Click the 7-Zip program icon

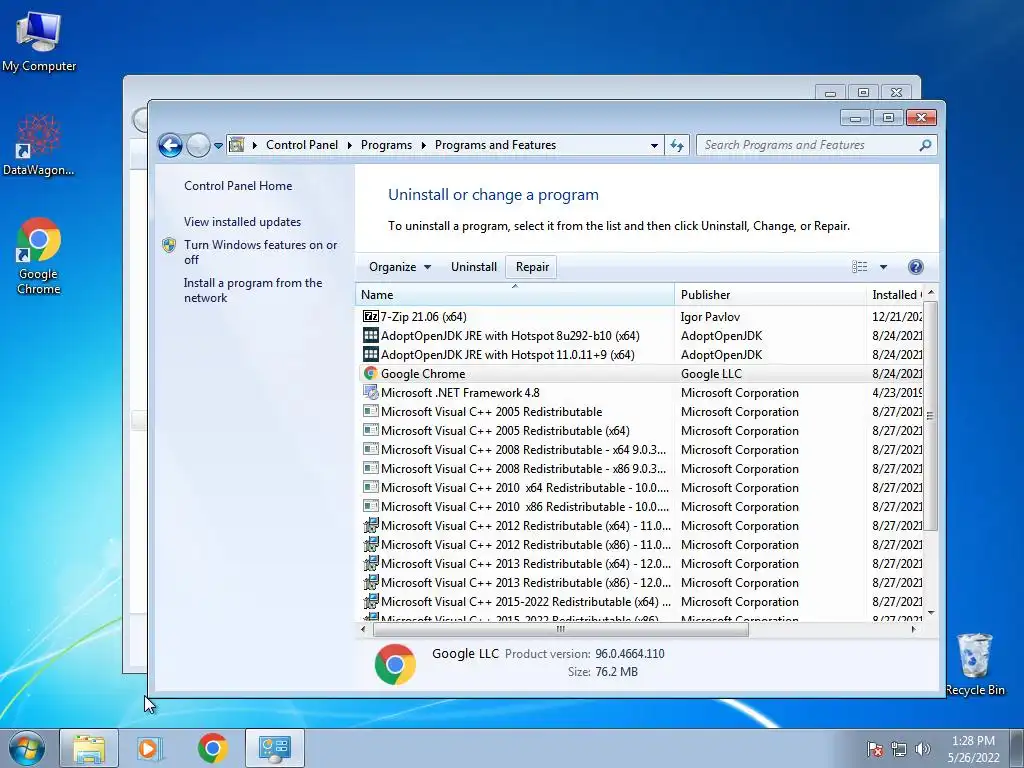(x=370, y=317)
